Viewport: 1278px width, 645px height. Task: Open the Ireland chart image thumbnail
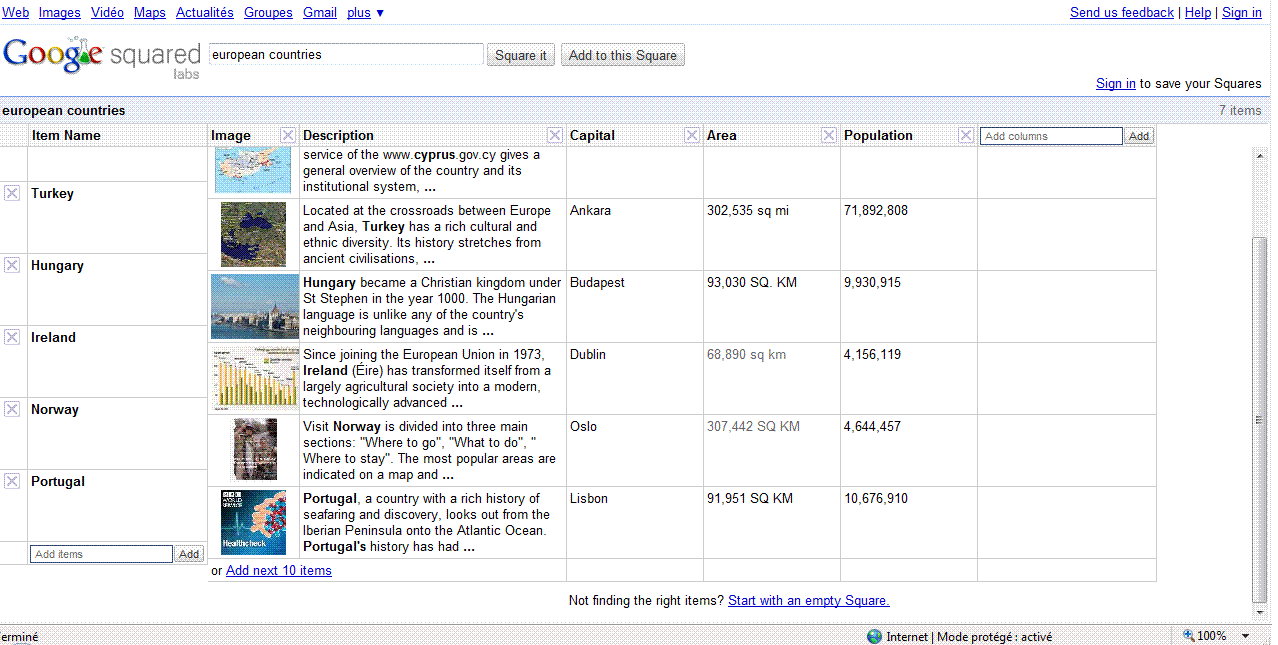tap(255, 379)
